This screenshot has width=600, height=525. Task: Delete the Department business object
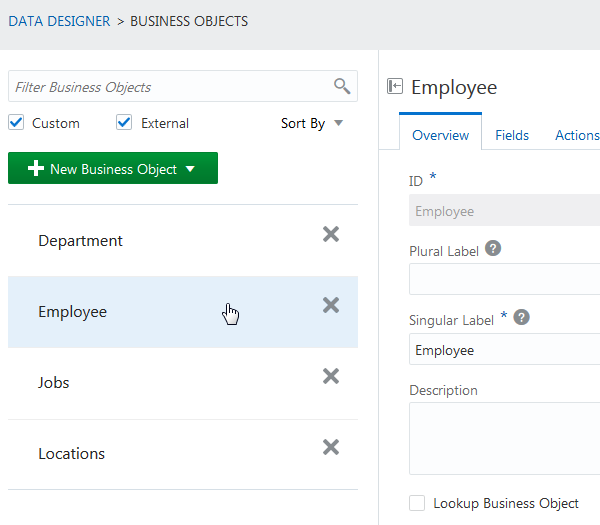[331, 234]
